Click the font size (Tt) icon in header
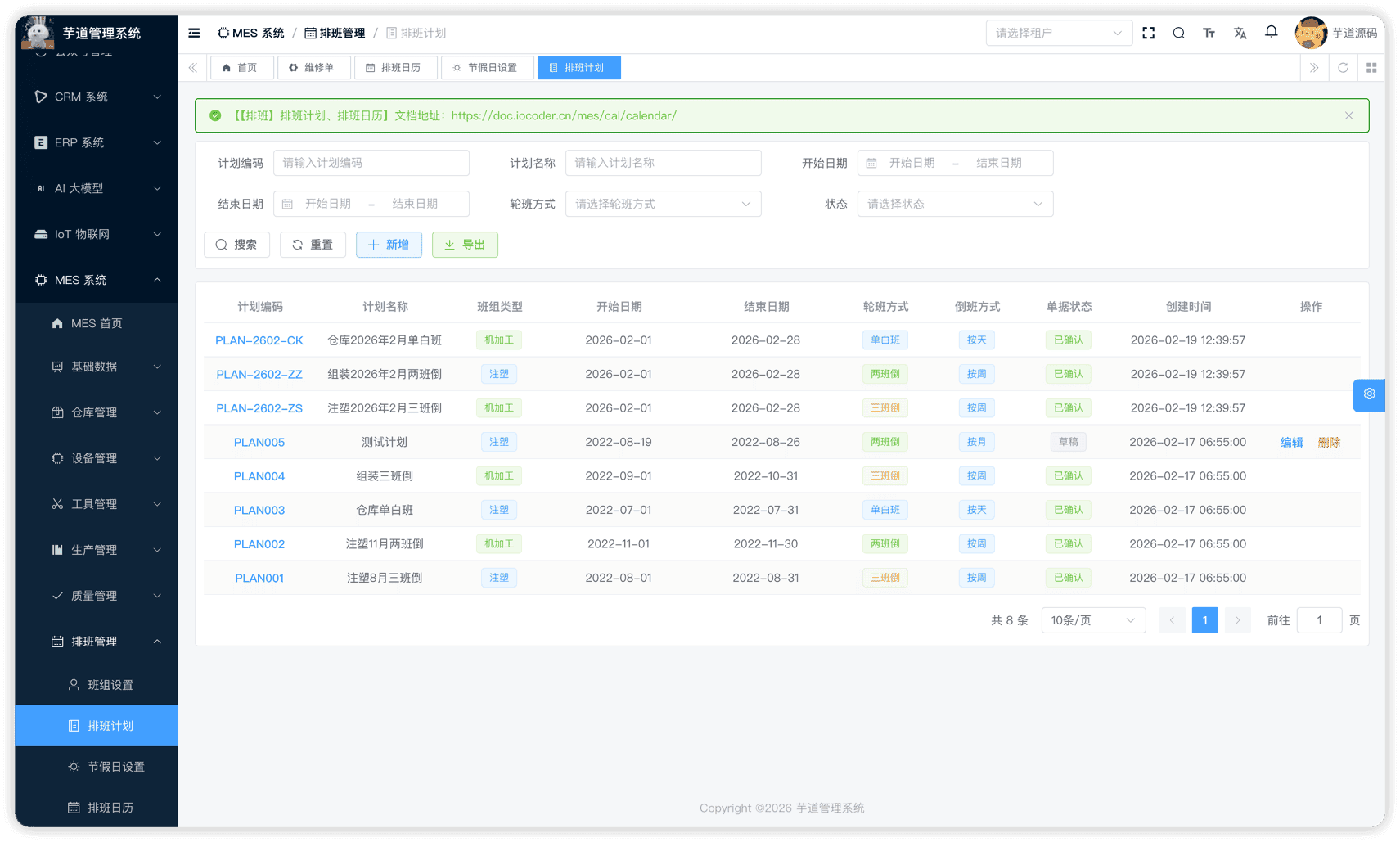Screen dimensions: 1400x842 [x=1209, y=33]
